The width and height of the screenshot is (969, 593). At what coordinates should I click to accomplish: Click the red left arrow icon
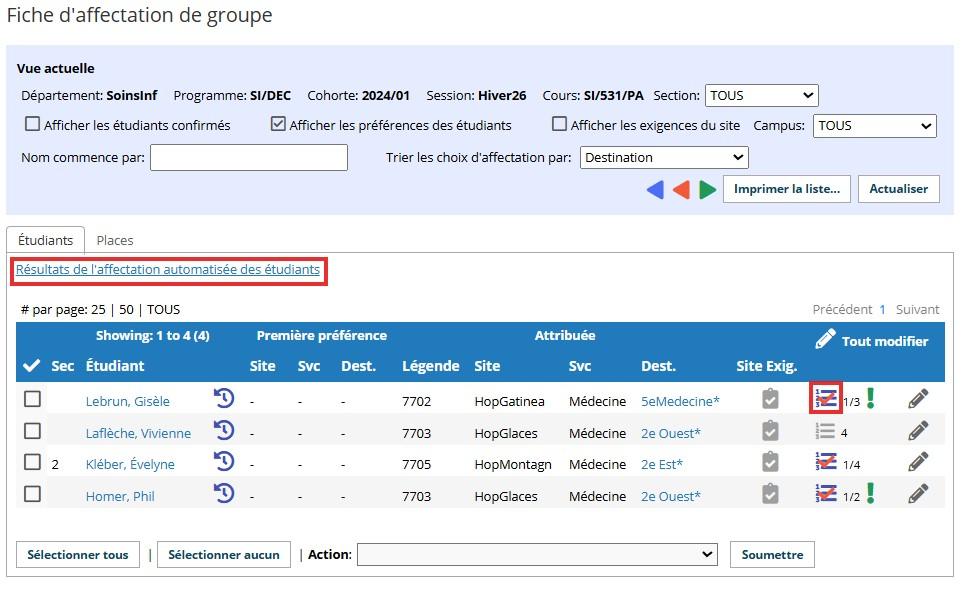click(x=681, y=190)
